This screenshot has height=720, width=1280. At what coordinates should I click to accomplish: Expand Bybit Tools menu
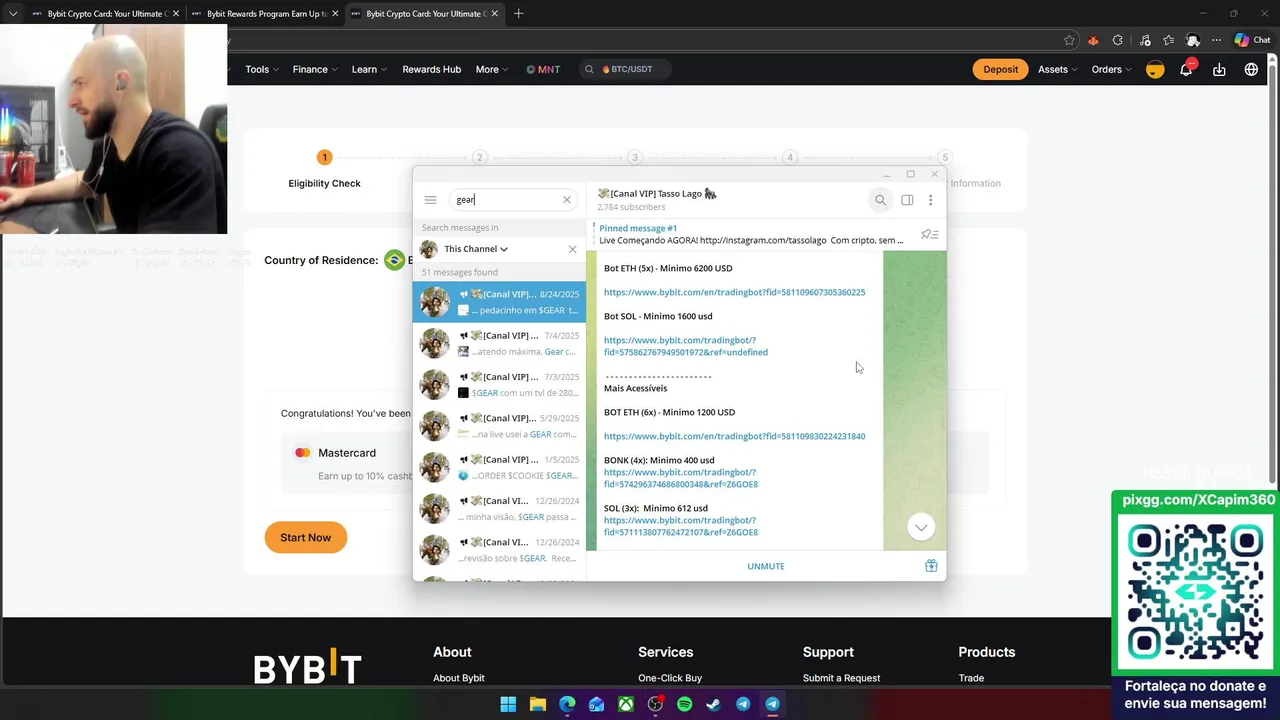point(263,69)
